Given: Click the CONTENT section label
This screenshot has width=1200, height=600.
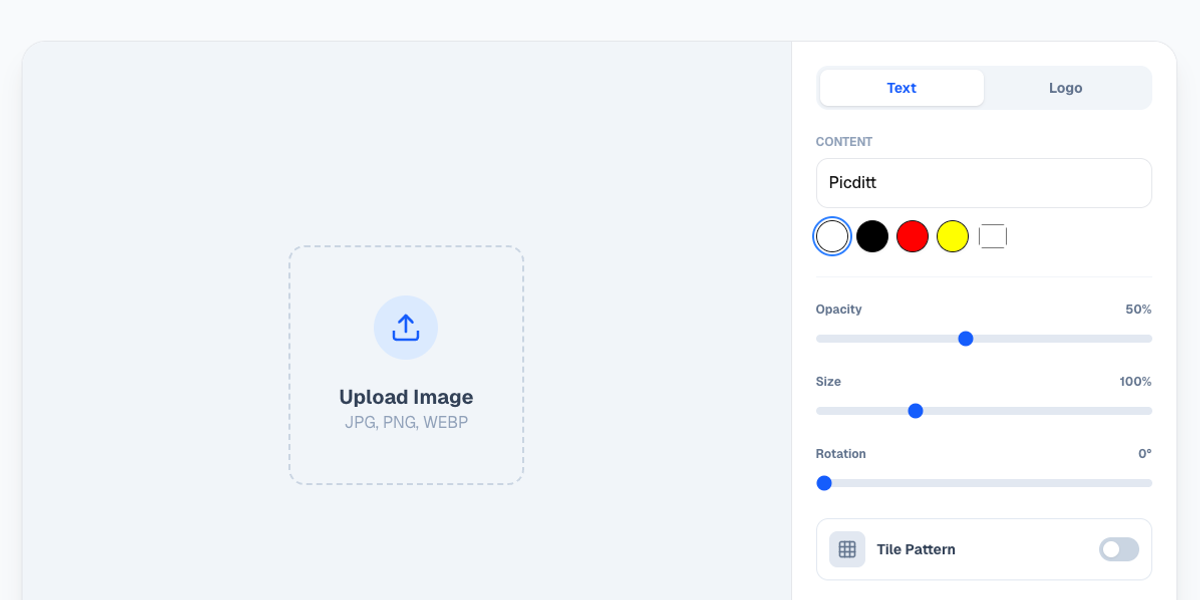Looking at the screenshot, I should pyautogui.click(x=843, y=141).
